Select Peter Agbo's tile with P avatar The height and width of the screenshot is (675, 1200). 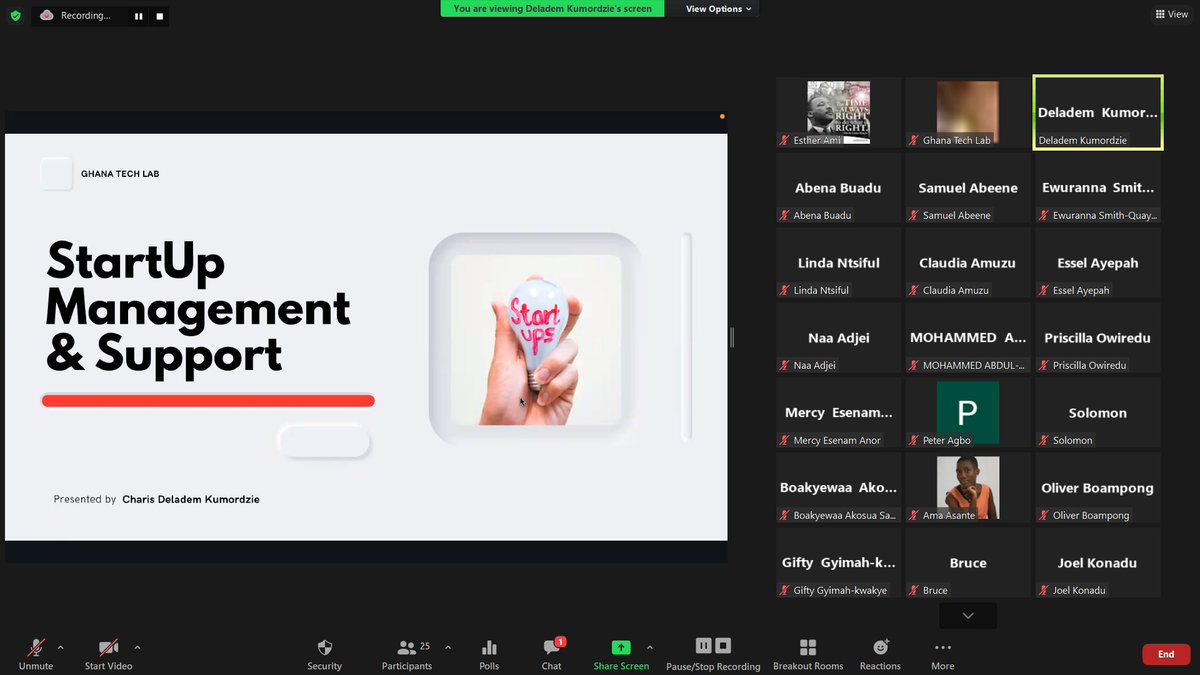pos(967,413)
